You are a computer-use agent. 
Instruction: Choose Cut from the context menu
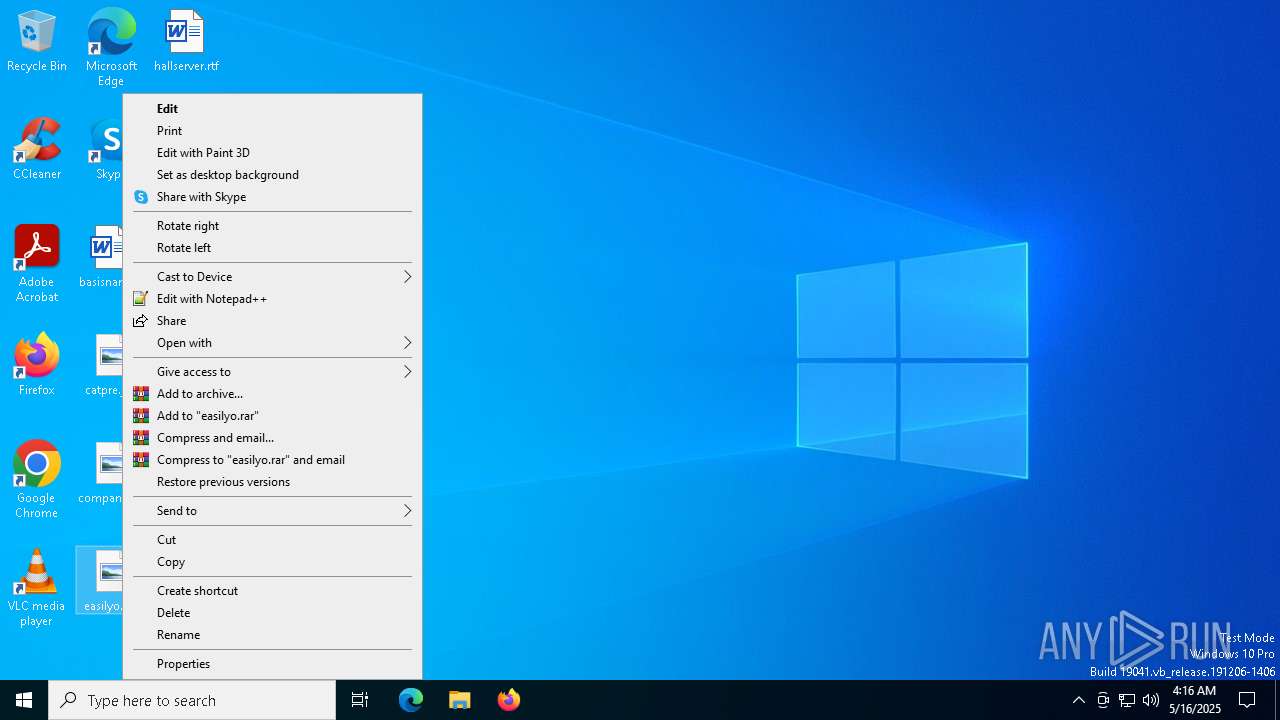click(x=272, y=540)
